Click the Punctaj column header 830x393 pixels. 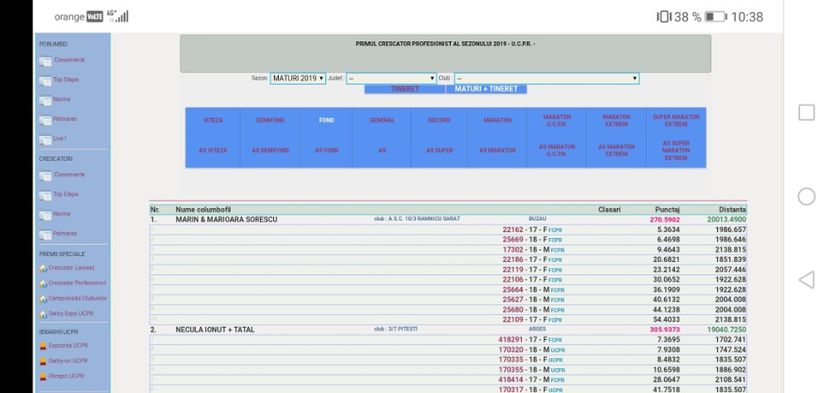point(666,210)
